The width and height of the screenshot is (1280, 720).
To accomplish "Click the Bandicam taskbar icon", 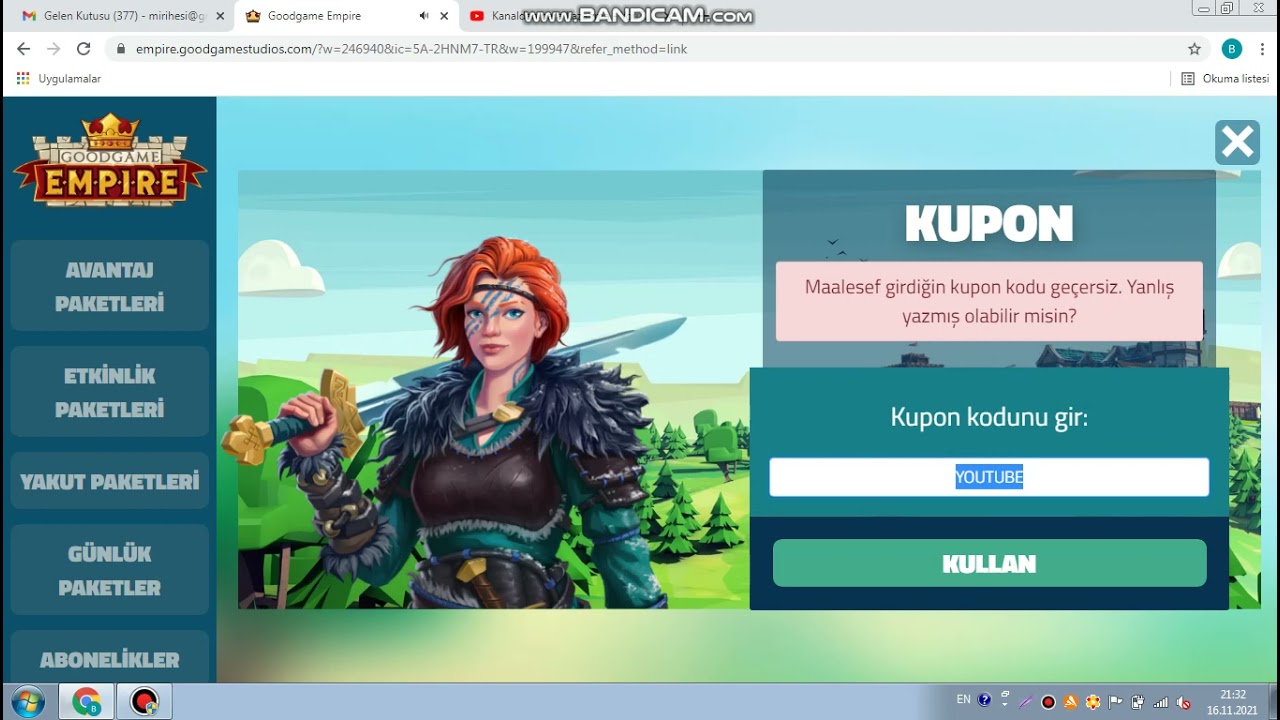I will [x=145, y=701].
